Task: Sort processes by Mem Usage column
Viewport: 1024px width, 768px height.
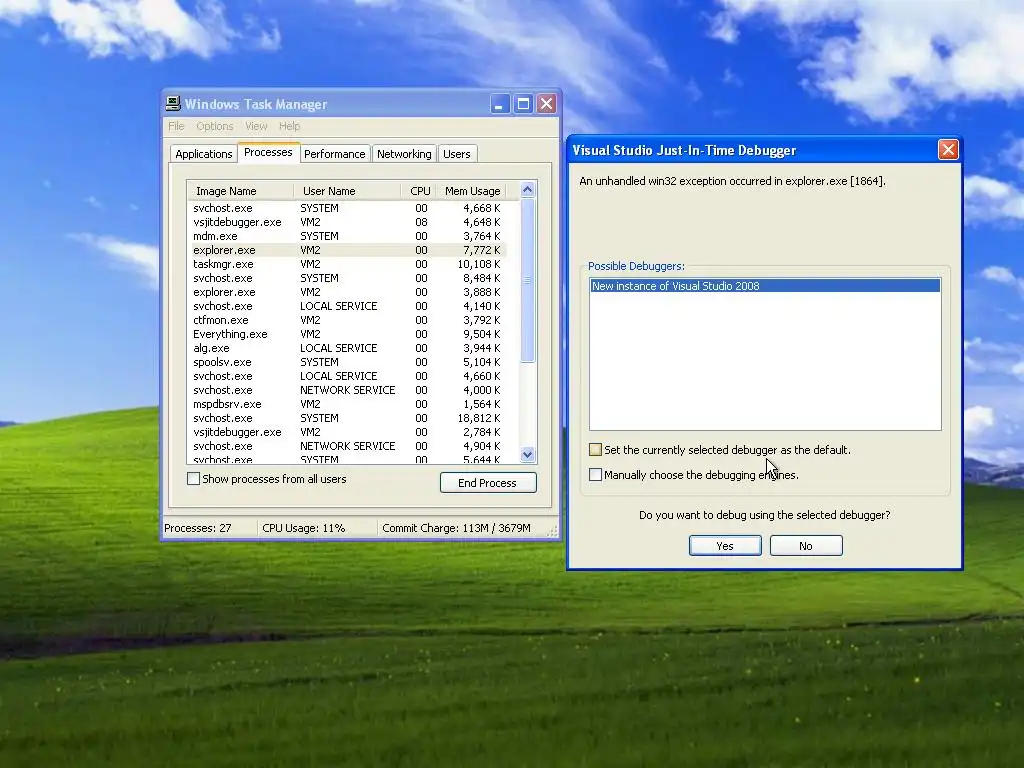Action: (x=471, y=191)
